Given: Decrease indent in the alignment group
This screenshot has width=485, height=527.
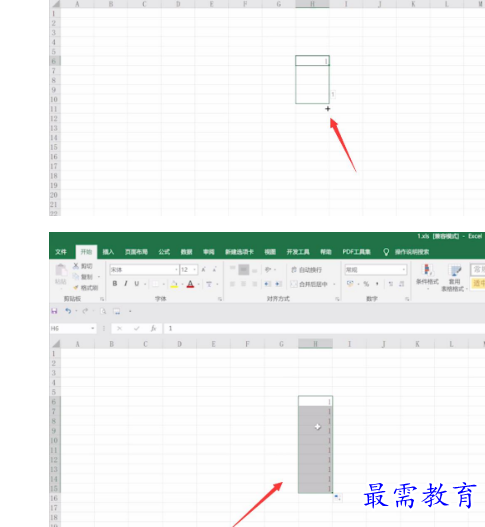Looking at the screenshot, I should [x=267, y=284].
